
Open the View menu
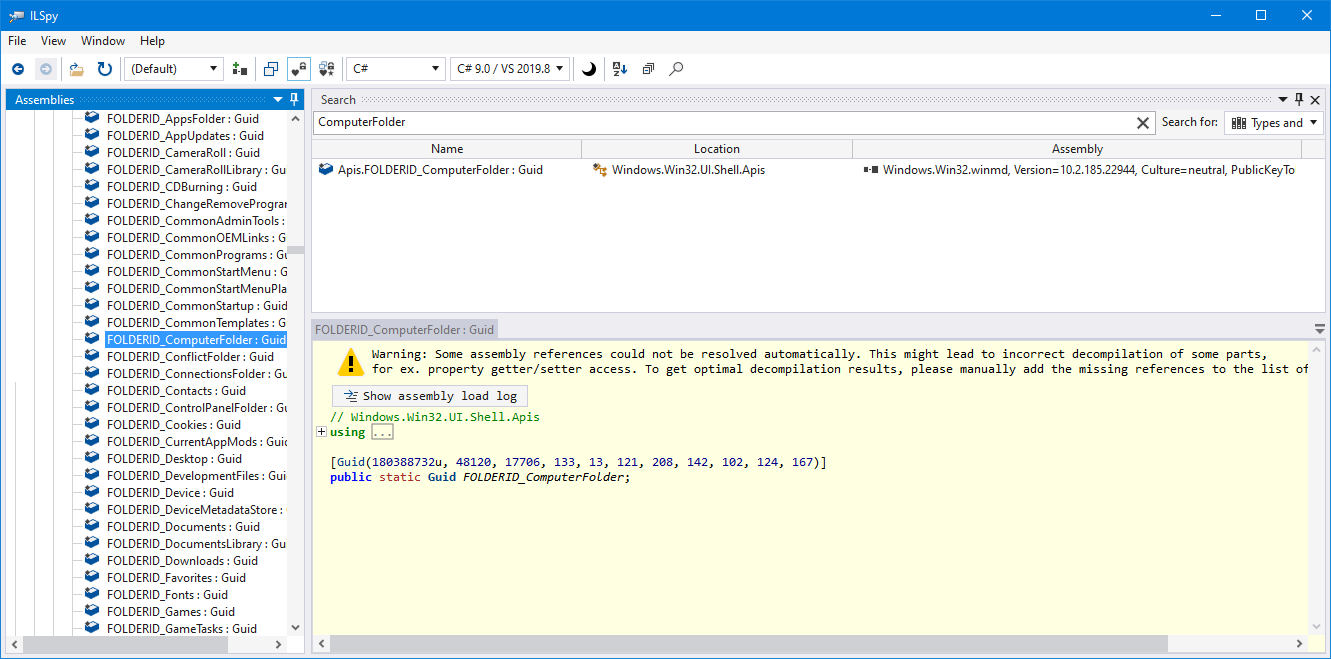(53, 41)
